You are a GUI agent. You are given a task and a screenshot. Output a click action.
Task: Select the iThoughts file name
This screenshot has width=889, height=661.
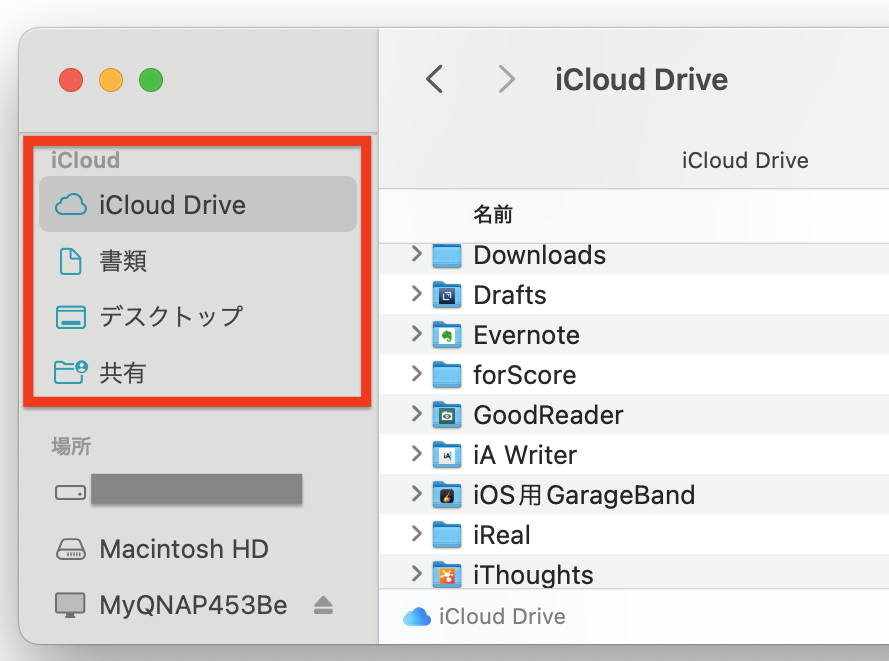pos(534,575)
